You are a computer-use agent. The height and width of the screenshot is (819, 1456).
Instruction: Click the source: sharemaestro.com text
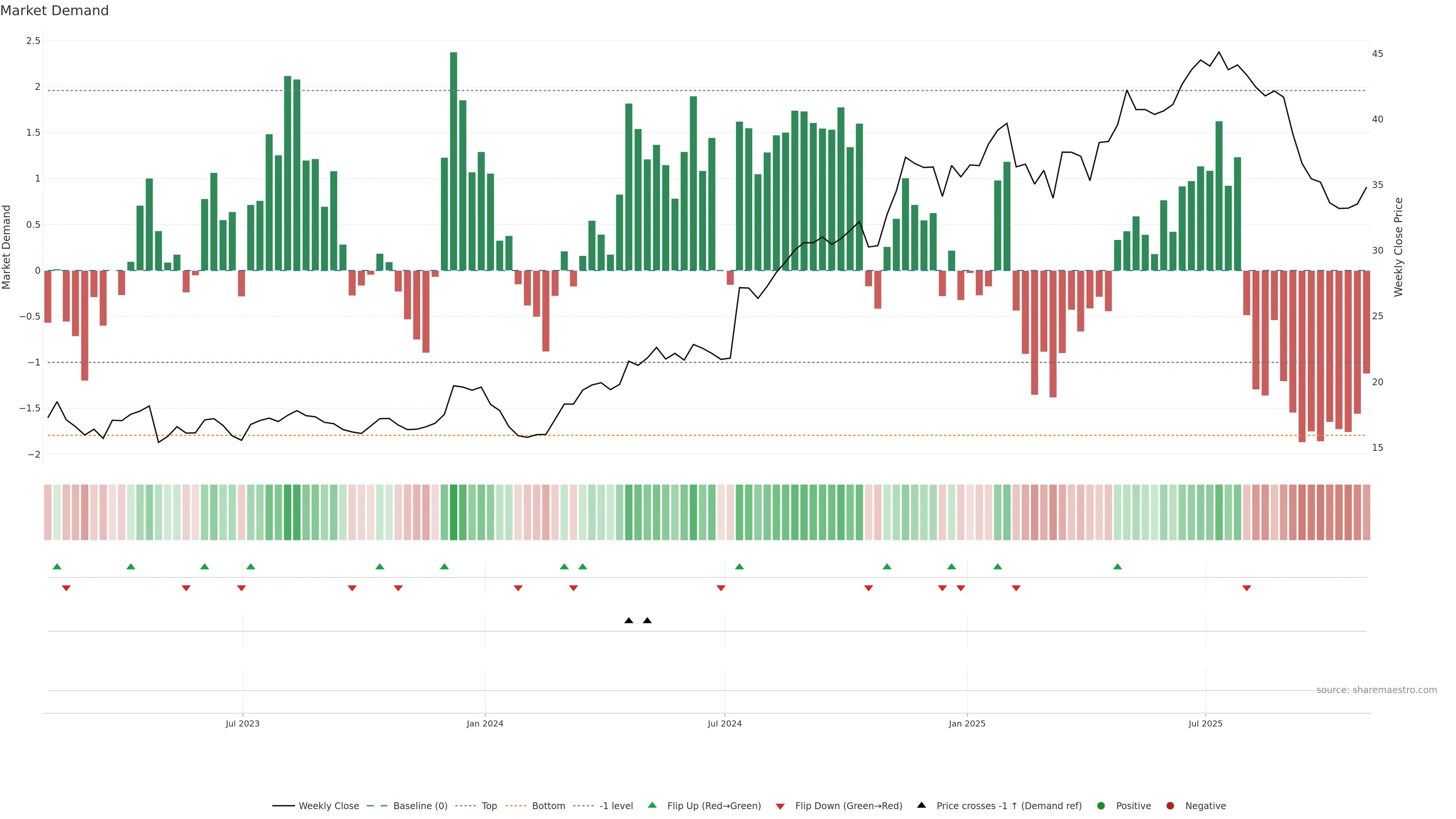[x=1376, y=690]
